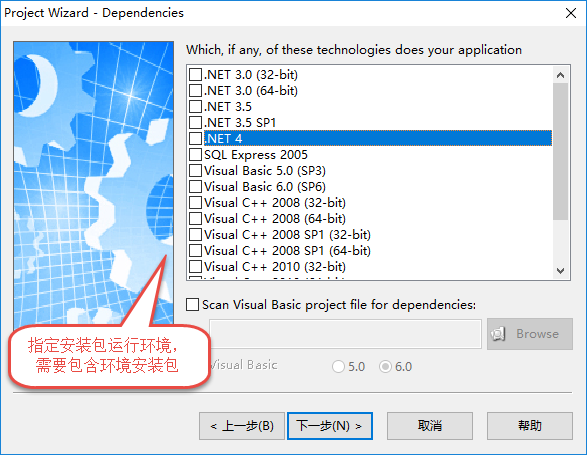587x455 pixels.
Task: Go back with 上一步(B) button
Action: coord(242,426)
